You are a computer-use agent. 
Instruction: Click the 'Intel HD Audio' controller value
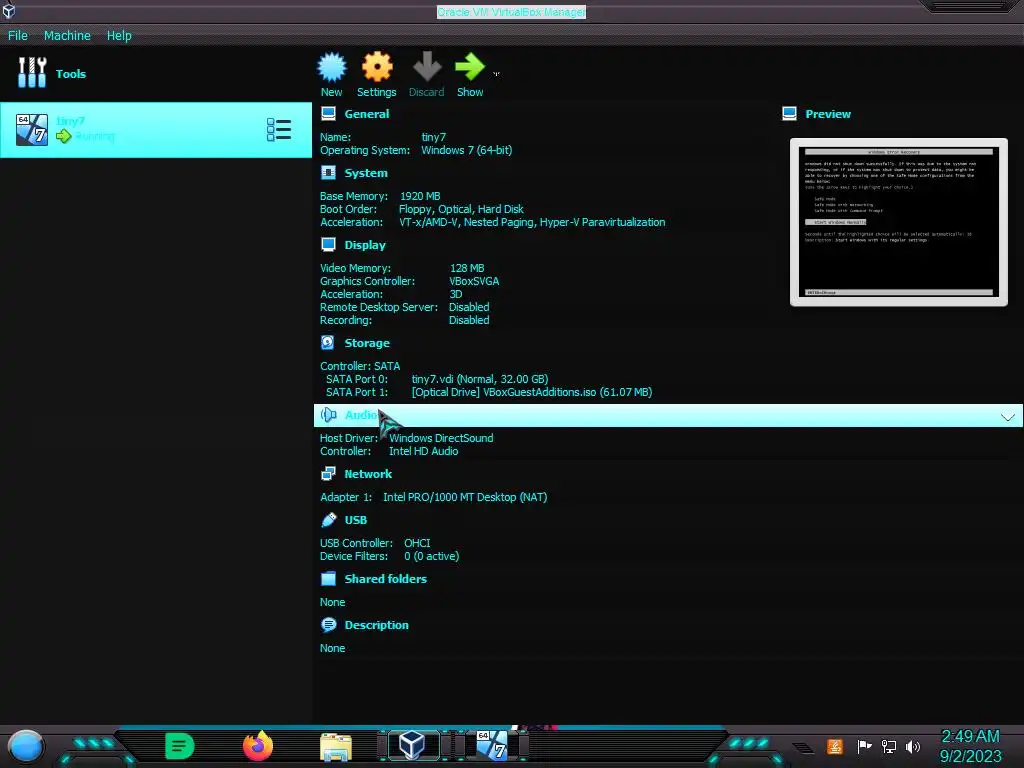coord(423,451)
